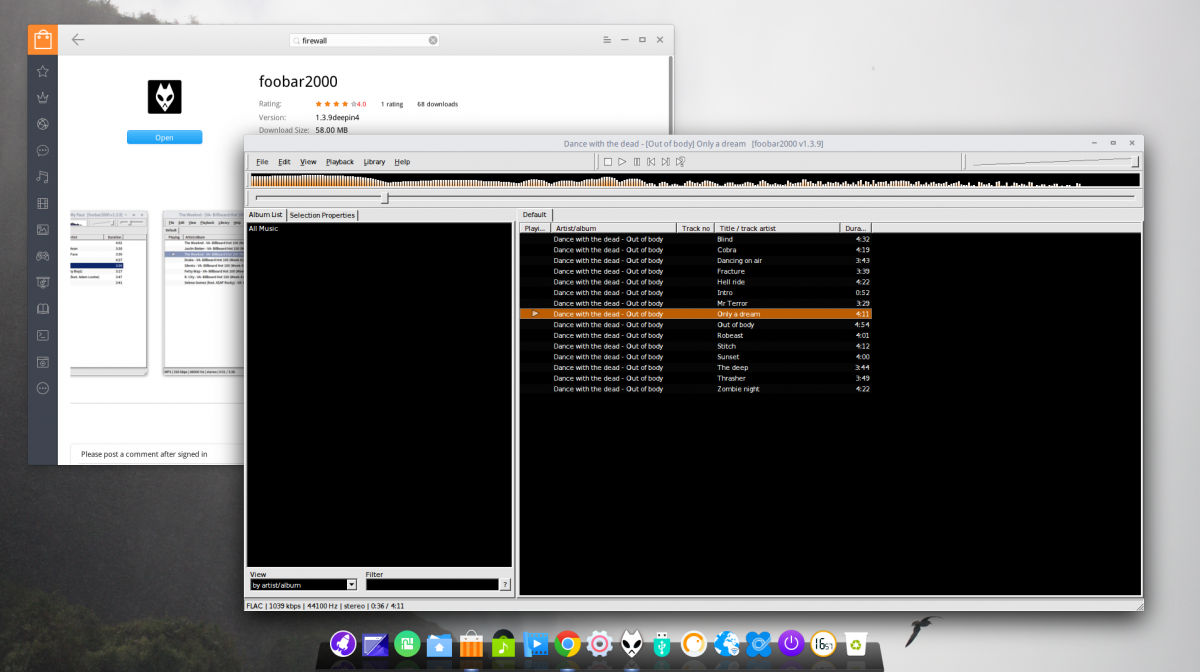Click the app store search field

click(x=364, y=40)
